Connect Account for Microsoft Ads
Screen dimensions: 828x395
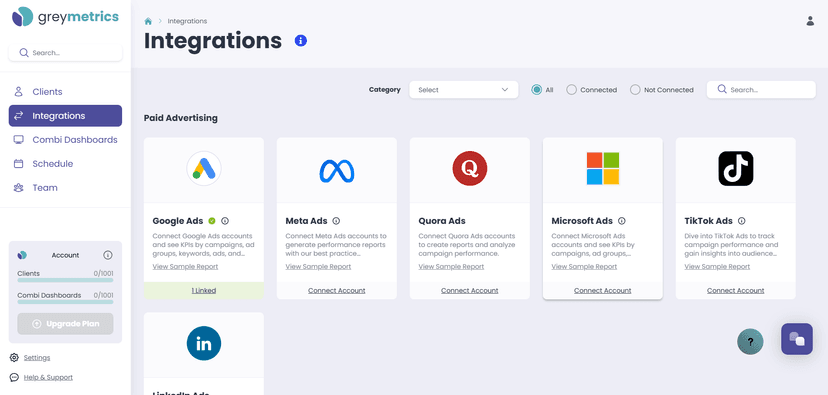click(x=603, y=290)
